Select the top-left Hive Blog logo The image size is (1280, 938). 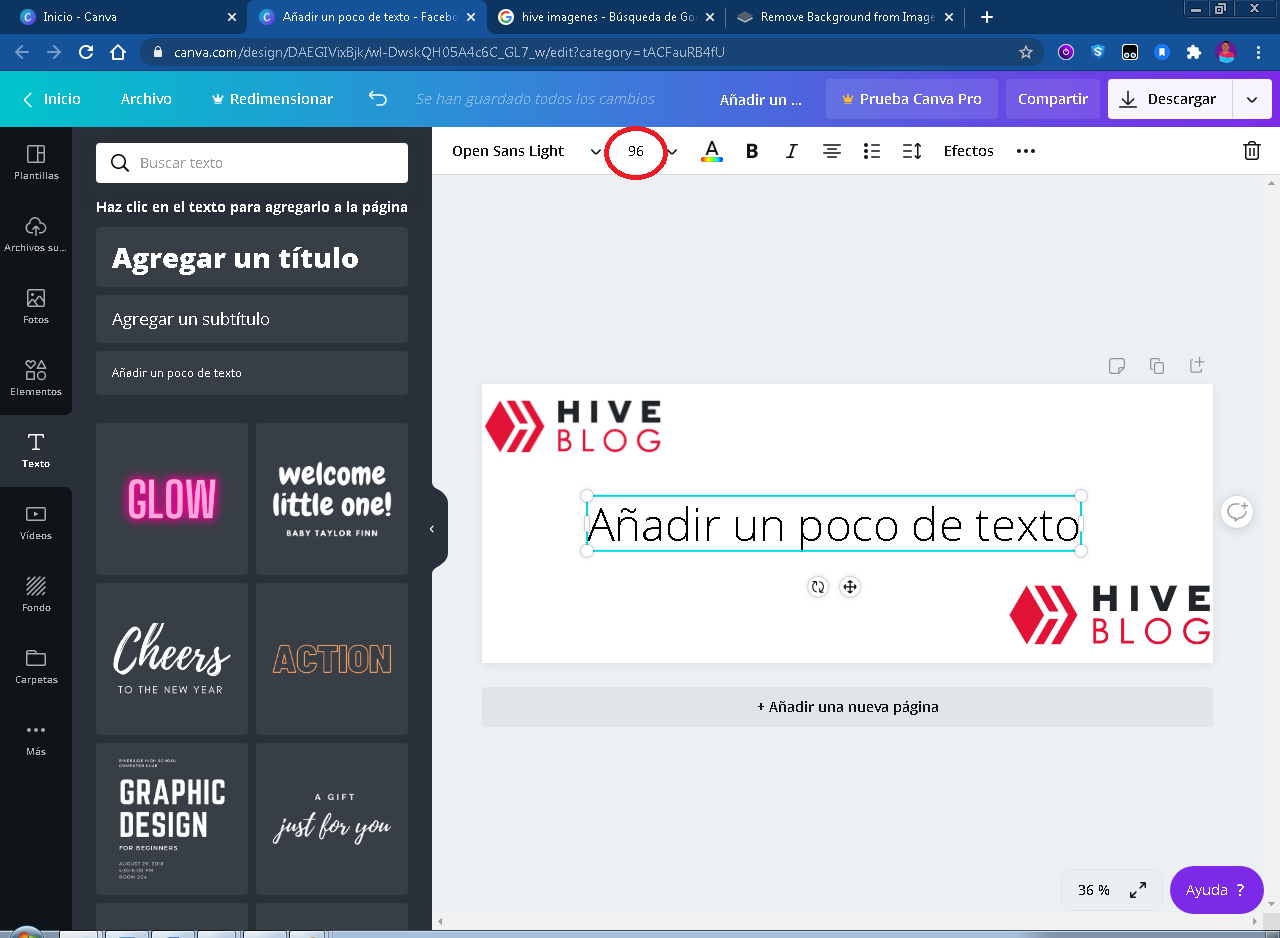[573, 426]
